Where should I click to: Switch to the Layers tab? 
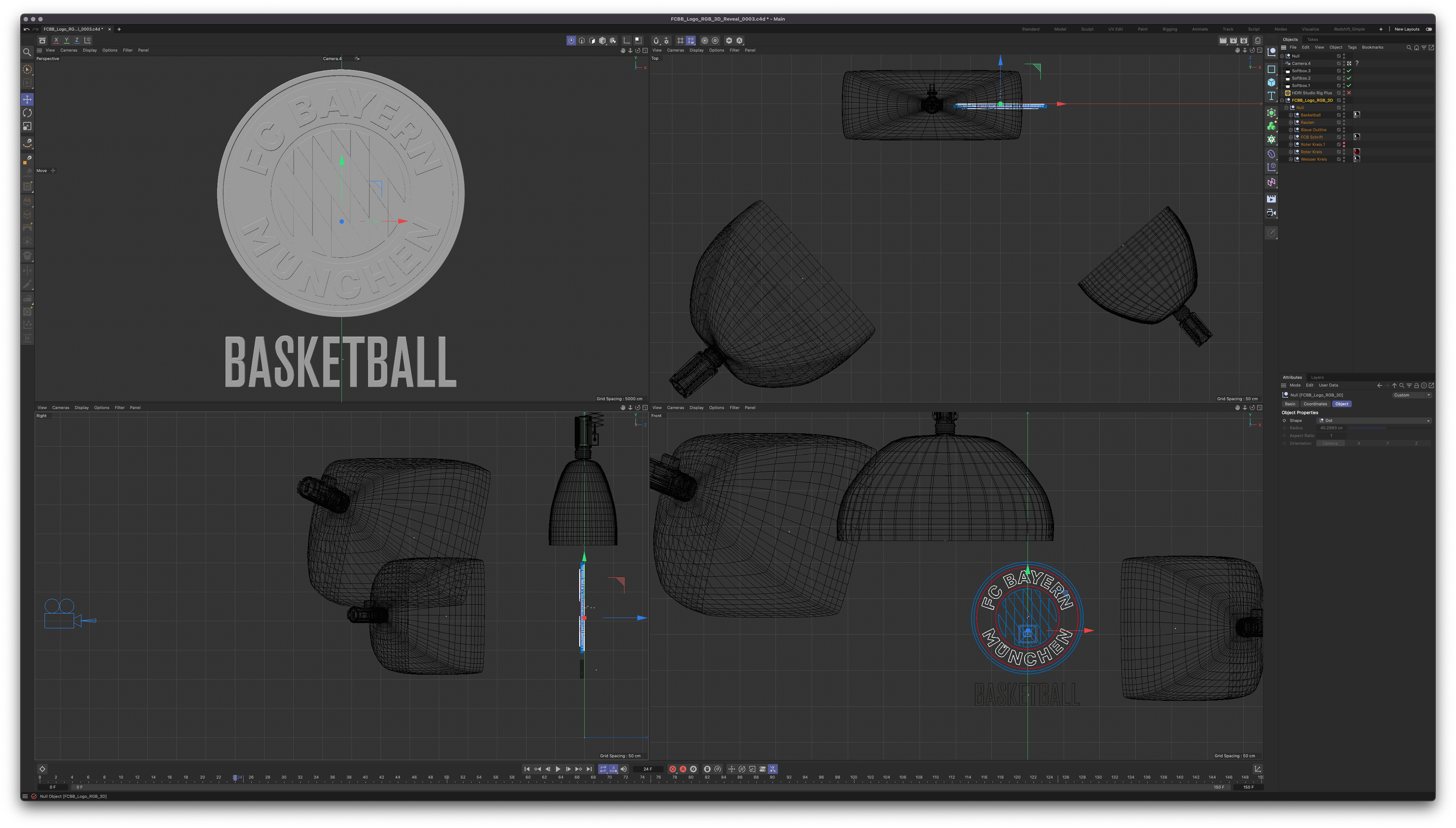pos(1317,377)
